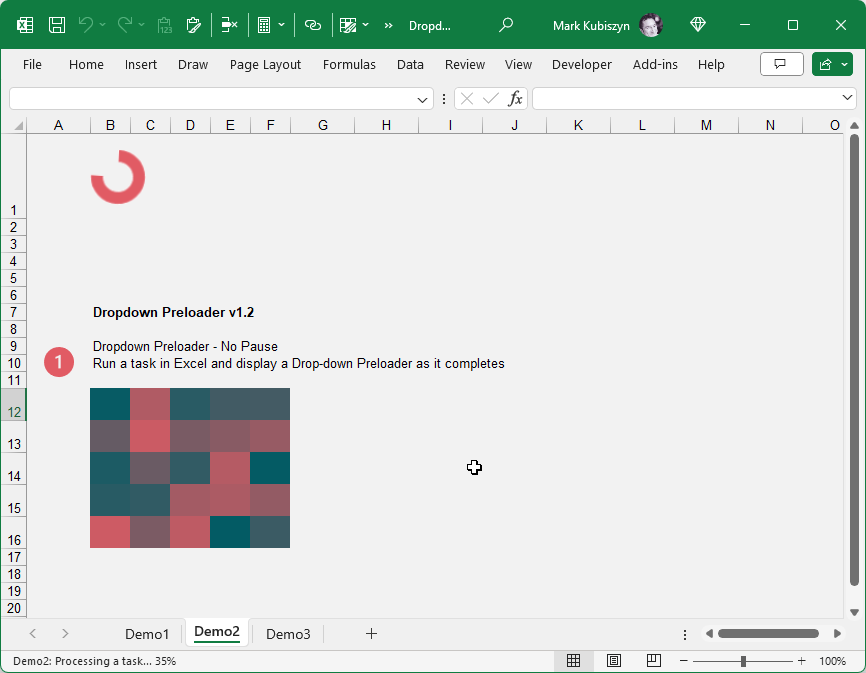Click the hyperlink chain icon in Quick Access Toolbar
This screenshot has width=866, height=673.
313,25
